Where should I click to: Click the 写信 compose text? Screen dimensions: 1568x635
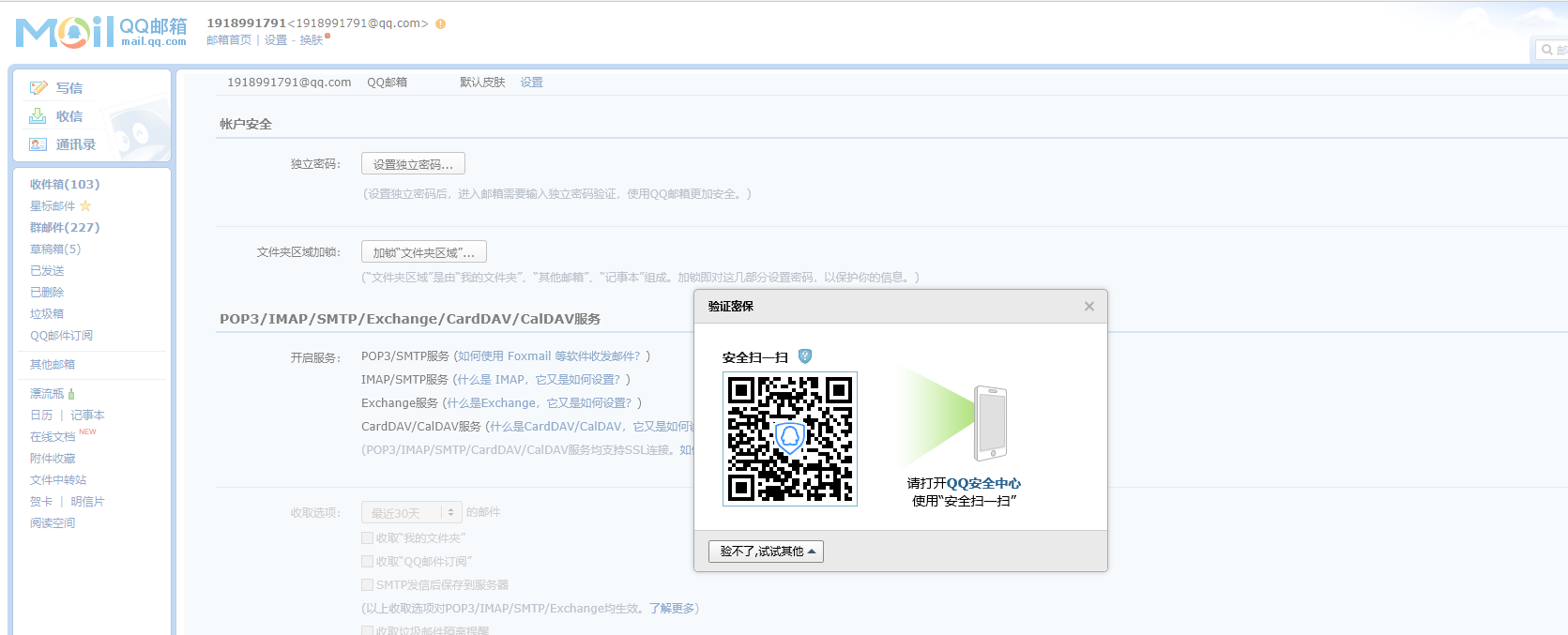[x=69, y=88]
